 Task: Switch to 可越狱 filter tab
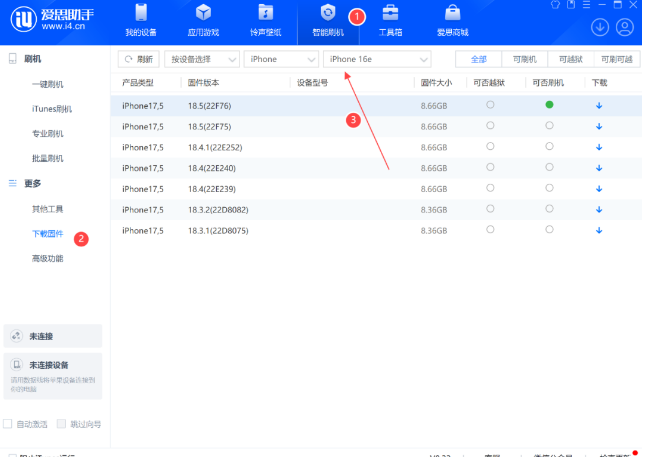571,59
